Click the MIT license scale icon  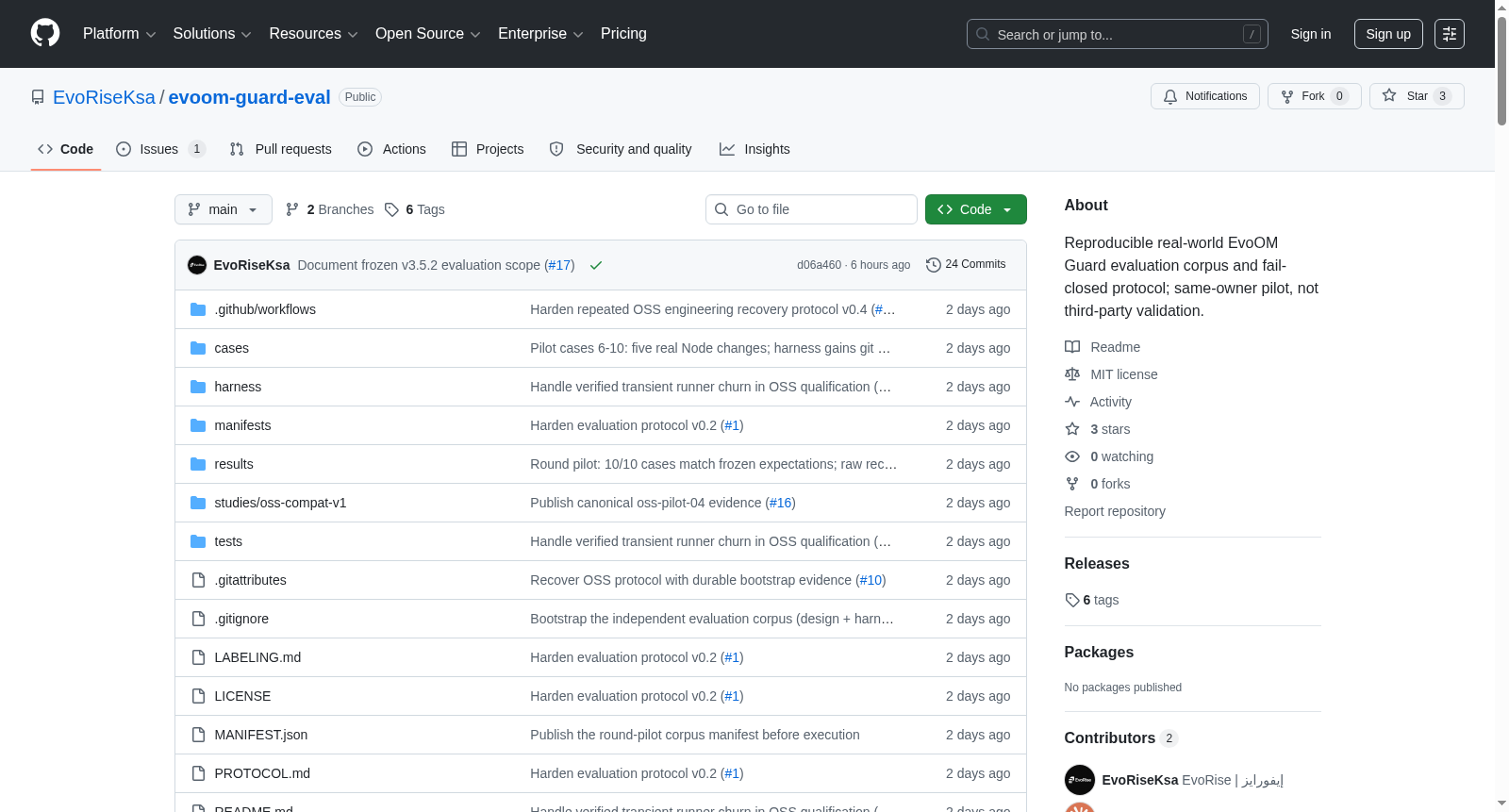[x=1072, y=374]
